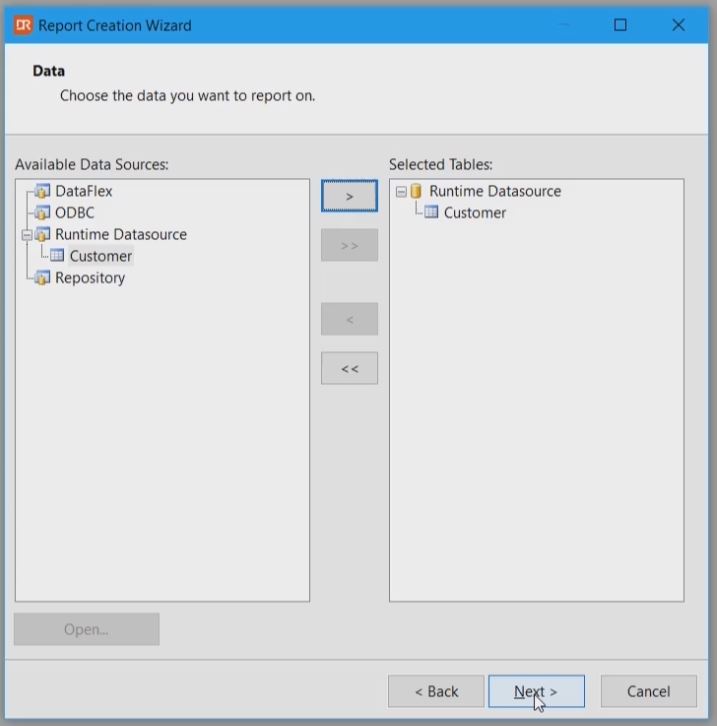717x726 pixels.
Task: Select the DataFlex tree item
Action: point(83,191)
